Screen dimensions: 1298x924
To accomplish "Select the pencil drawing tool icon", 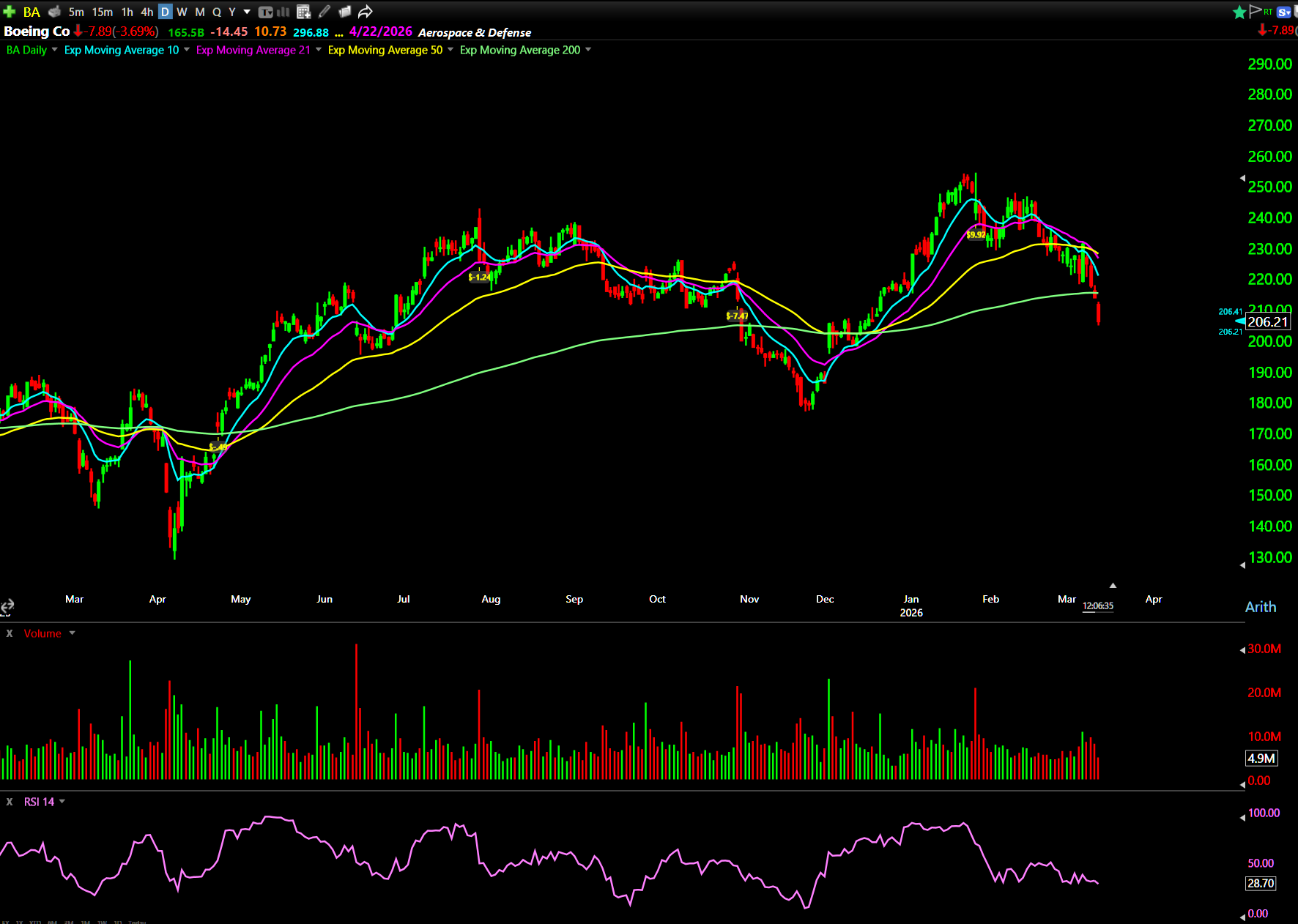I will tap(324, 12).
